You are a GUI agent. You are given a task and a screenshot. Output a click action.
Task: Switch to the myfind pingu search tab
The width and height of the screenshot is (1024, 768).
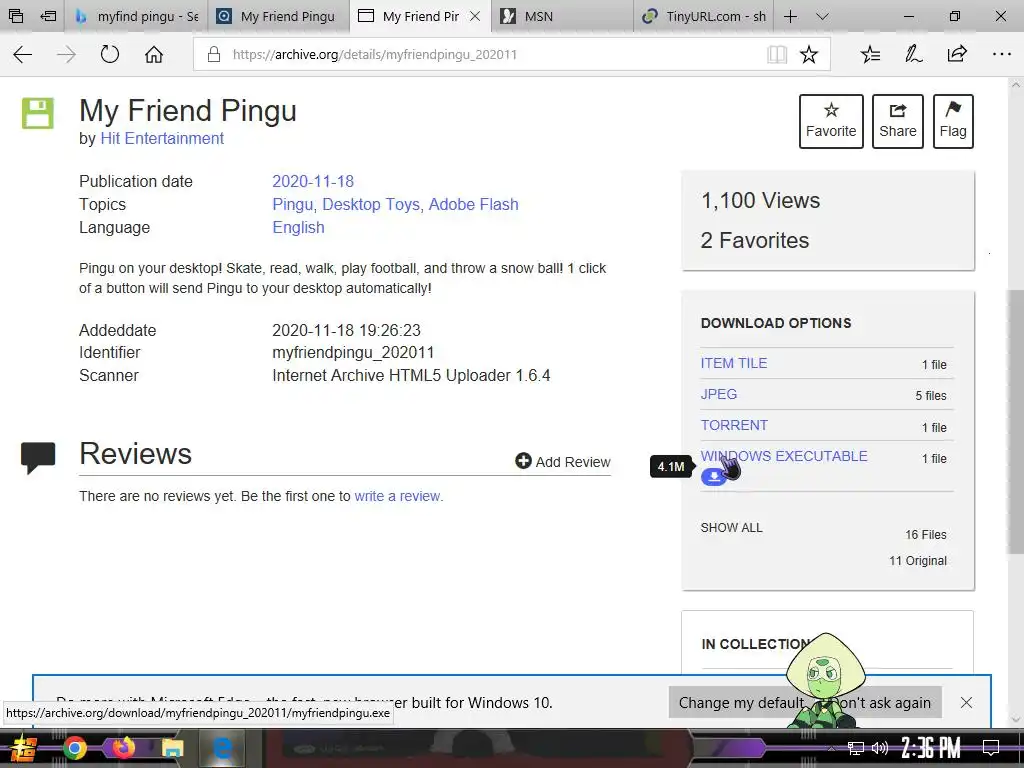(136, 16)
